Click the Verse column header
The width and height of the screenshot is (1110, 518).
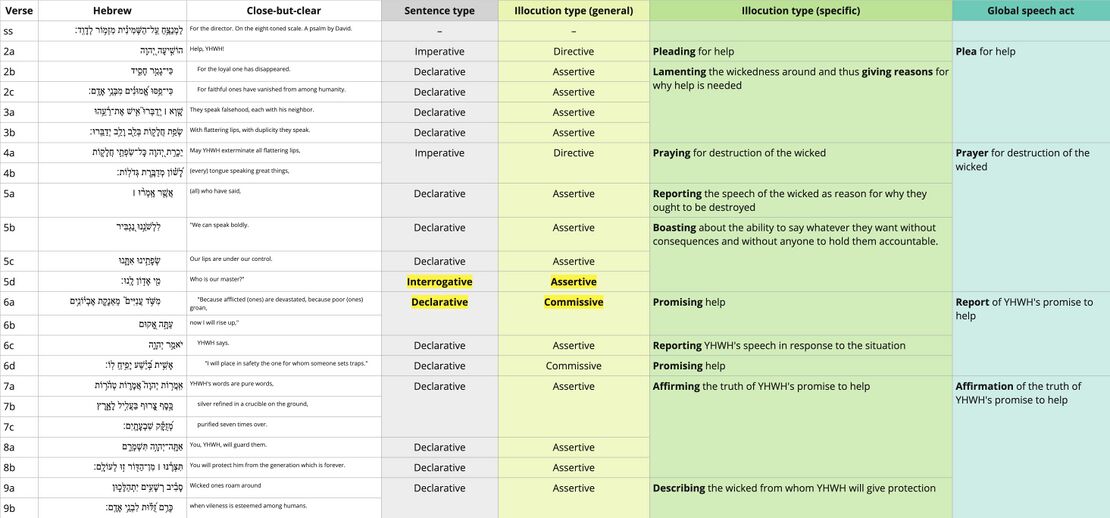(x=19, y=10)
